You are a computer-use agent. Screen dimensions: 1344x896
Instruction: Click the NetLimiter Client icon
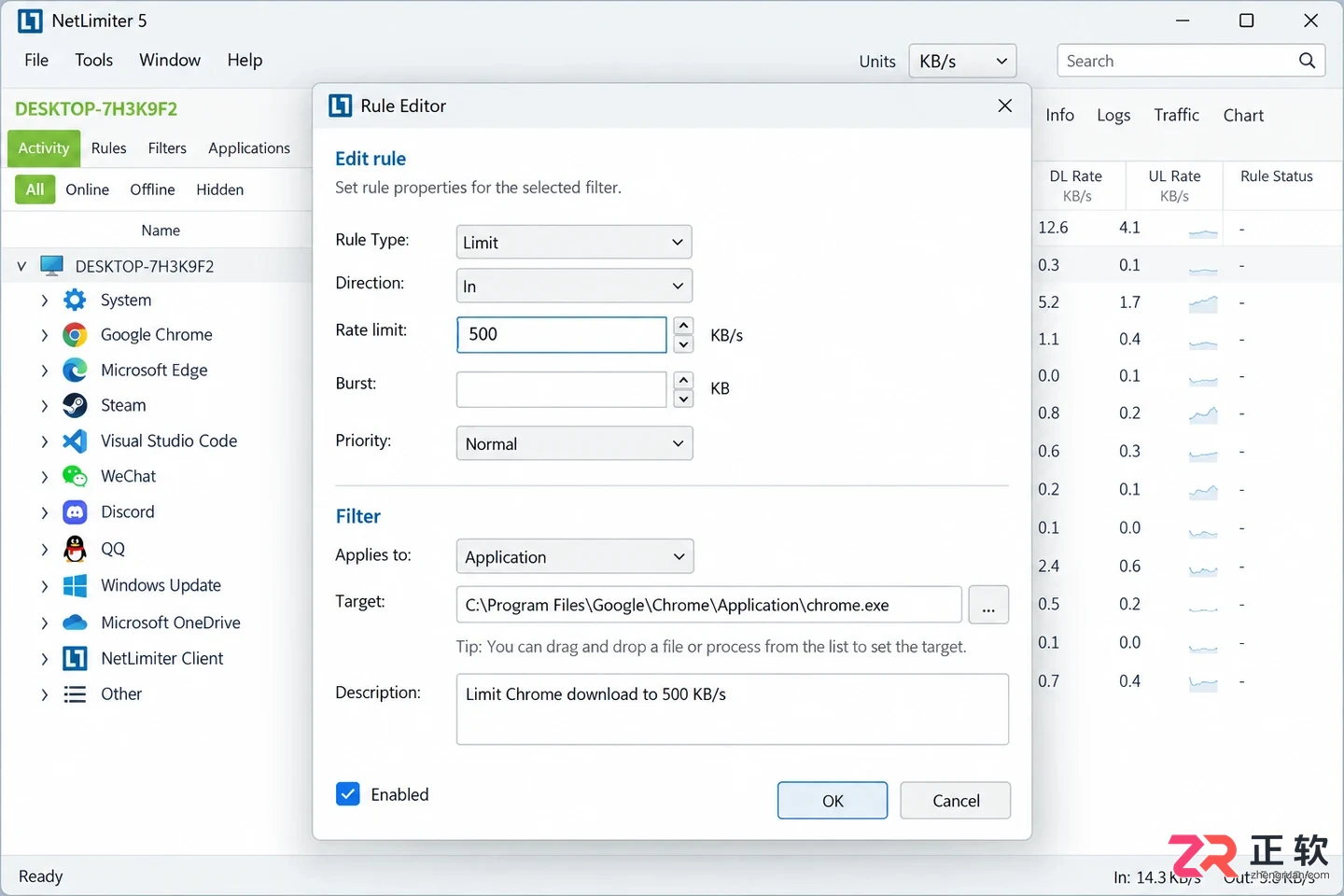(75, 659)
